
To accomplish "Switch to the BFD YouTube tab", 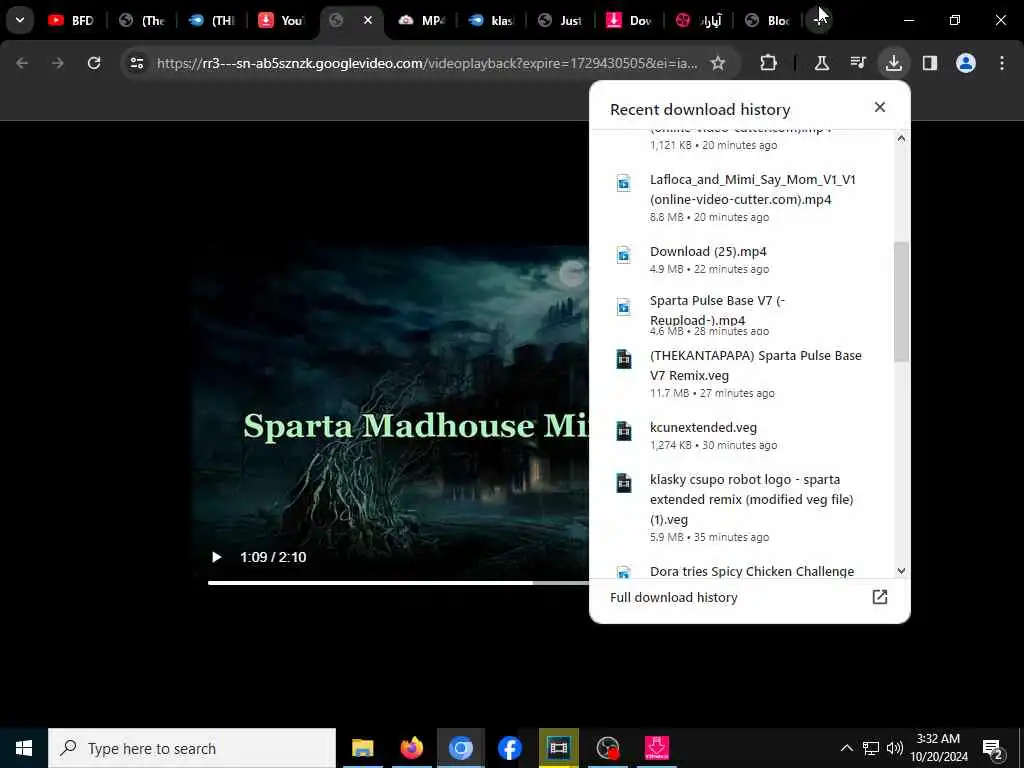I will tap(71, 20).
